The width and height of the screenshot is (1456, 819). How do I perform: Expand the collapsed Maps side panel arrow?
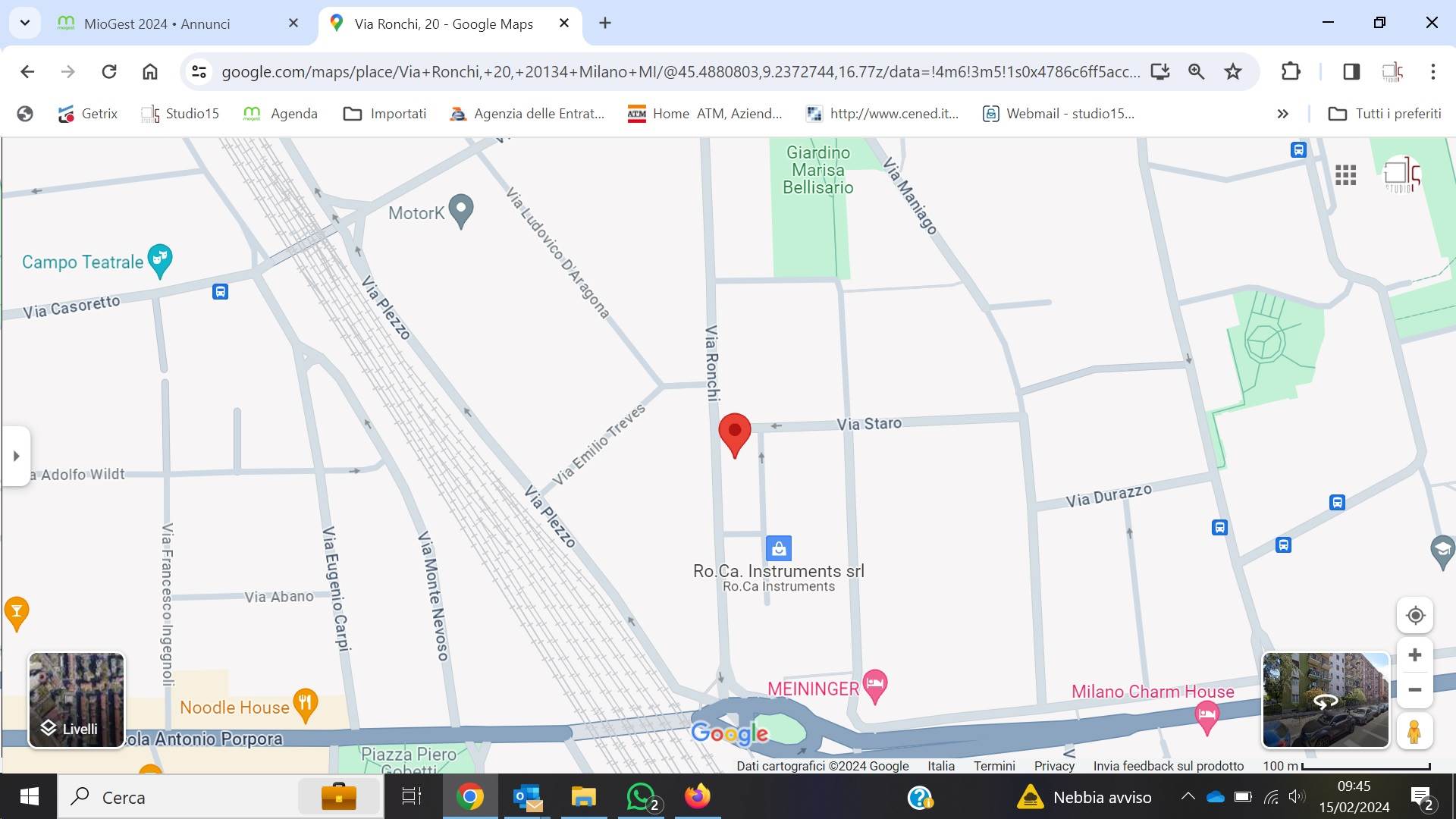(x=16, y=456)
